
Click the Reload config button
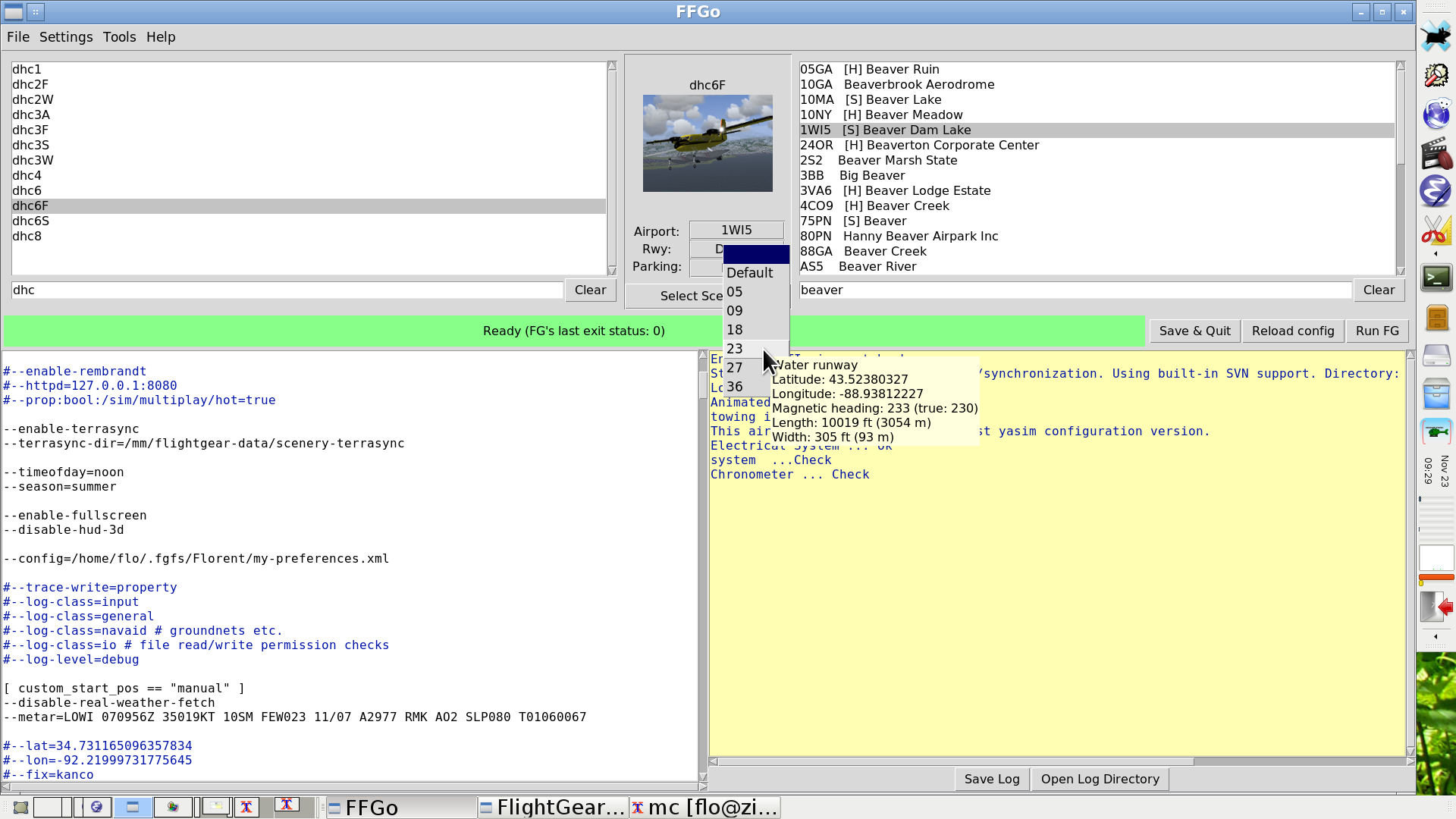(1293, 331)
